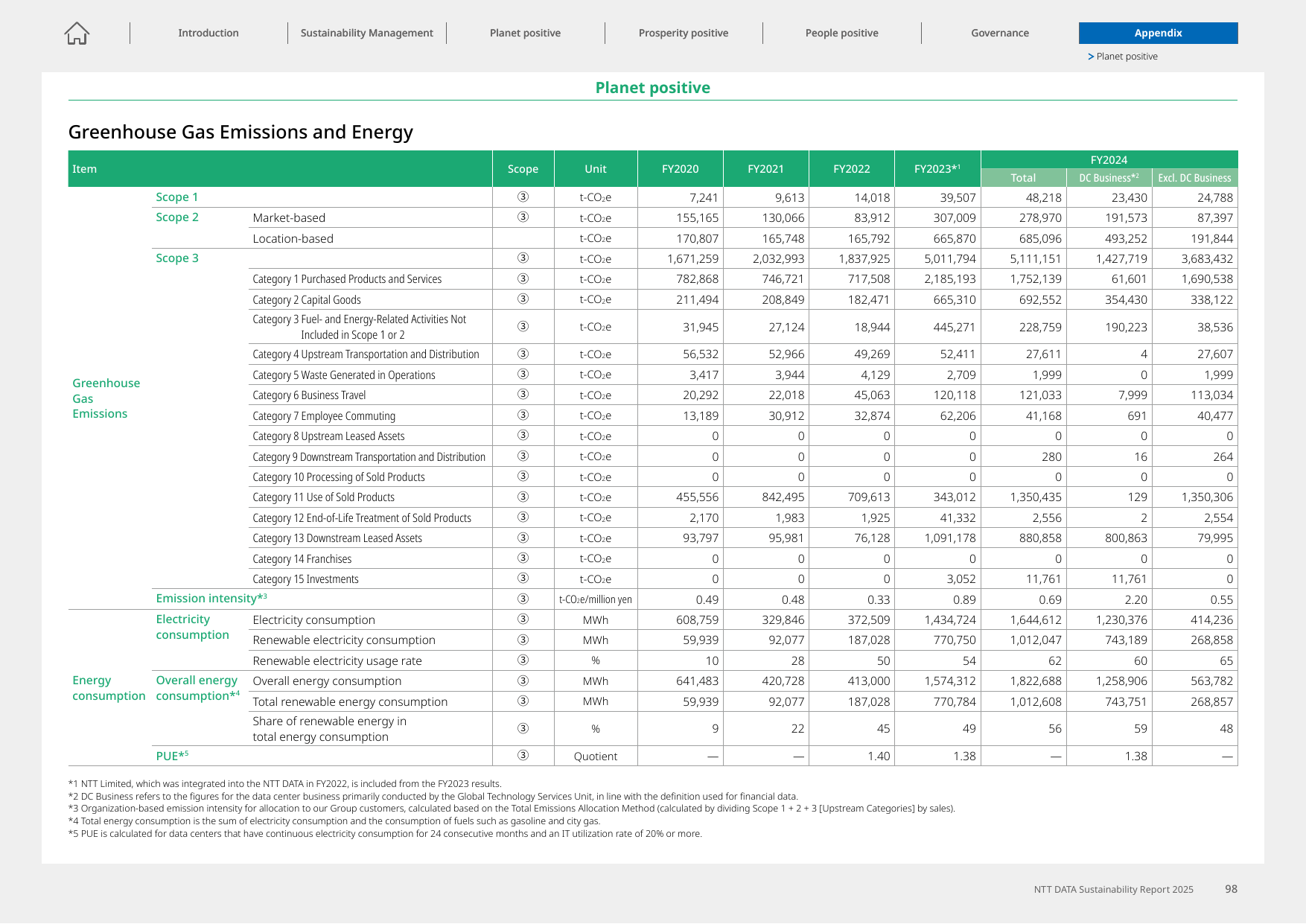The width and height of the screenshot is (1306, 924).
Task: Click the Emission intensity*3 label
Action: click(211, 599)
